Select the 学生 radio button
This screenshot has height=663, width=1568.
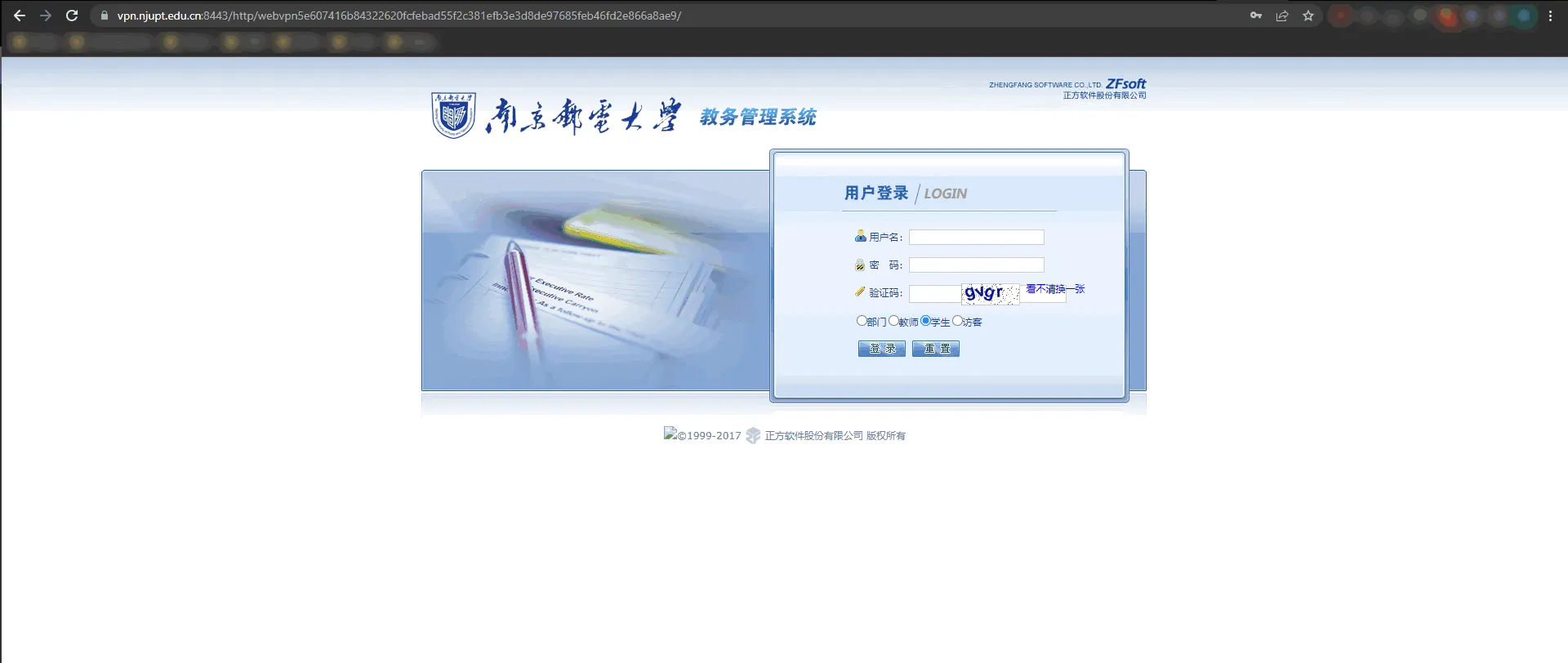[925, 321]
